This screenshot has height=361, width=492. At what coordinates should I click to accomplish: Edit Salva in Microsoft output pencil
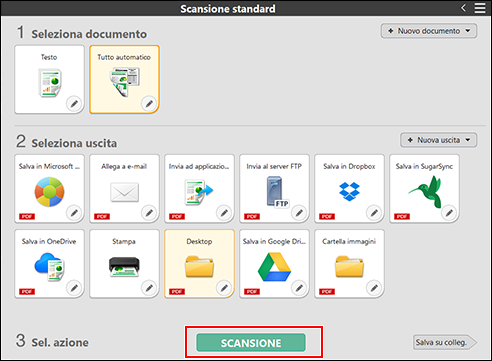74,212
